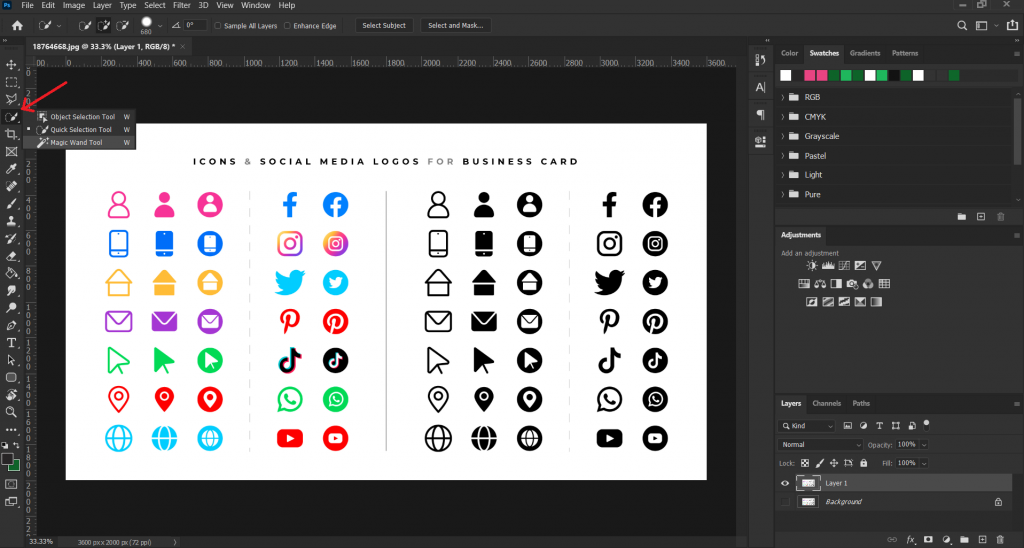
Task: Open the File menu
Action: [27, 5]
